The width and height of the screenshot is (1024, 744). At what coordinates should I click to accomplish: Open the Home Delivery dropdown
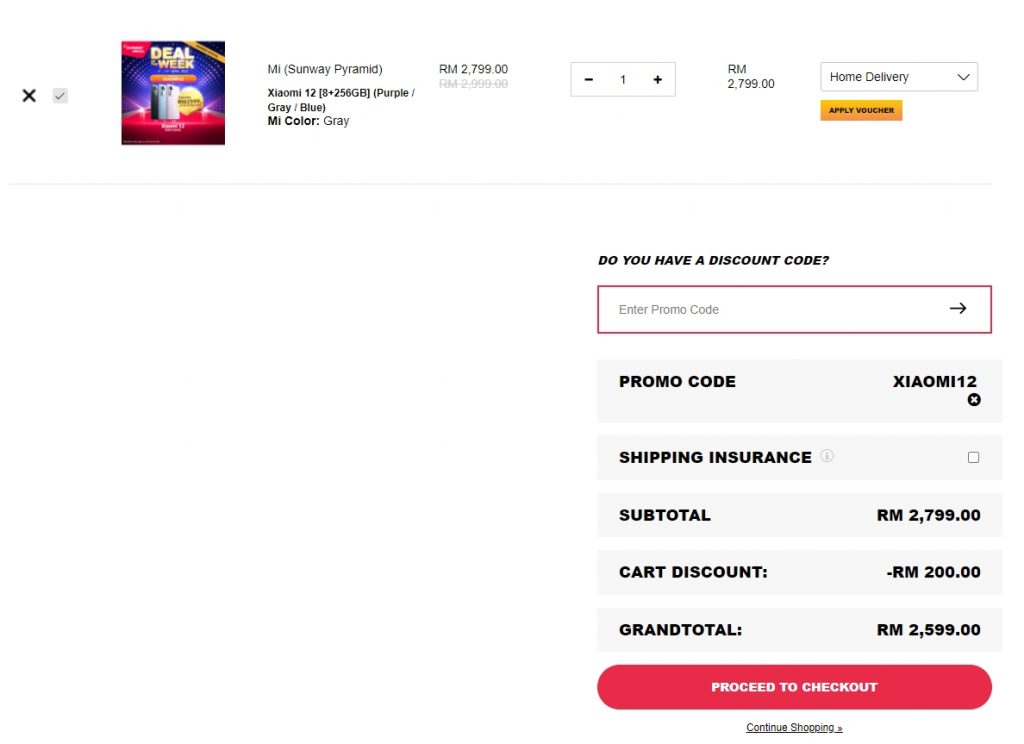click(x=898, y=77)
